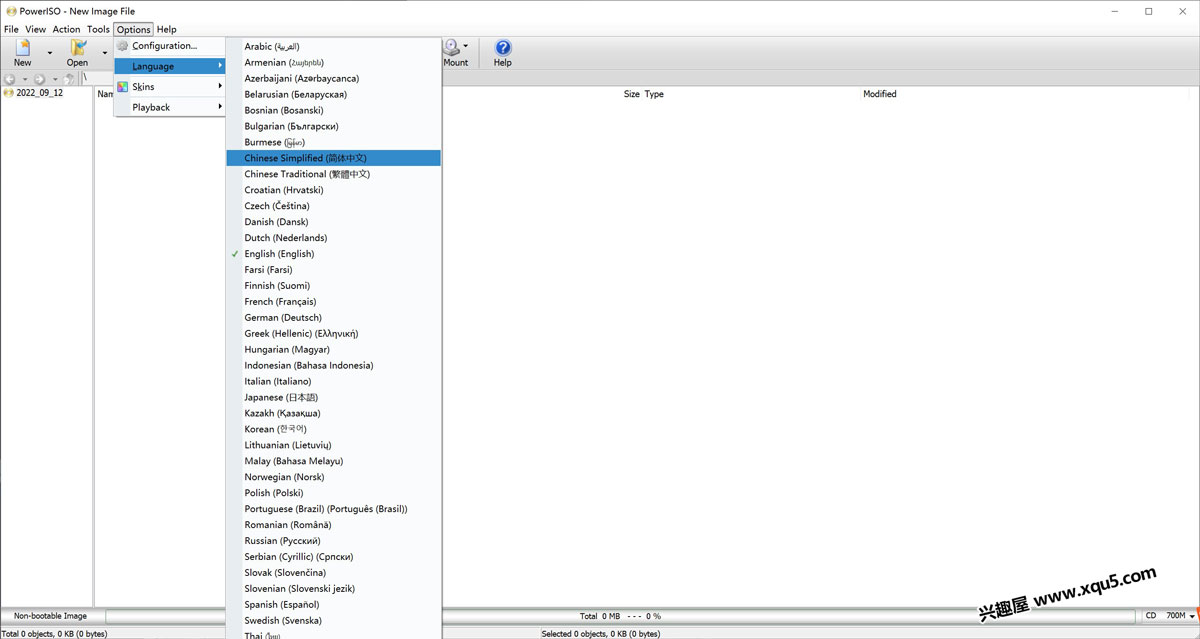Image resolution: width=1200 pixels, height=639 pixels.
Task: Choose Chinese Simplified language
Action: [334, 158]
